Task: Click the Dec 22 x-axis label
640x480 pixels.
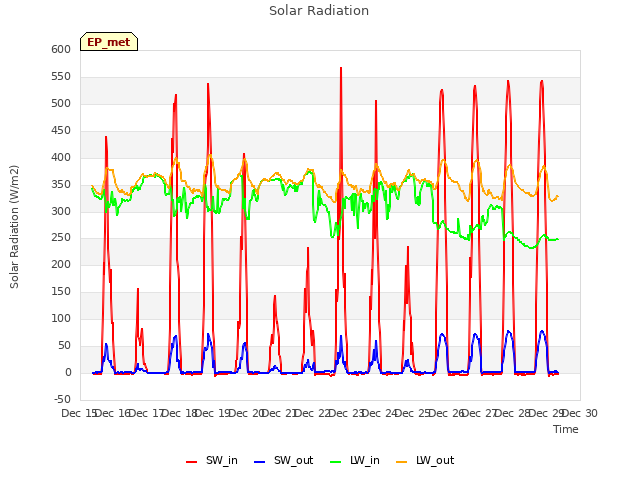Action: point(313,413)
